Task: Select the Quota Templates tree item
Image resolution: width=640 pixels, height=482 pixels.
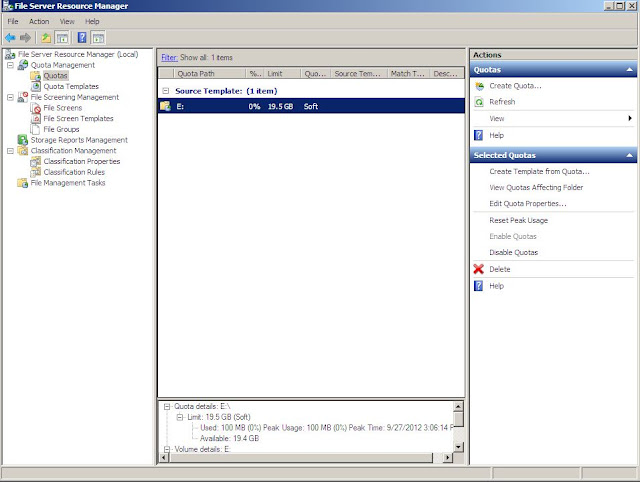Action: 71,86
